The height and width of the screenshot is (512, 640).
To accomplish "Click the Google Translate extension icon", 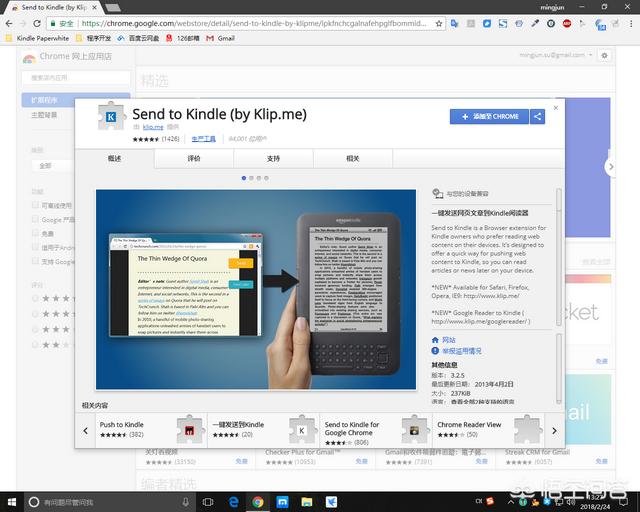I will click(x=455, y=24).
